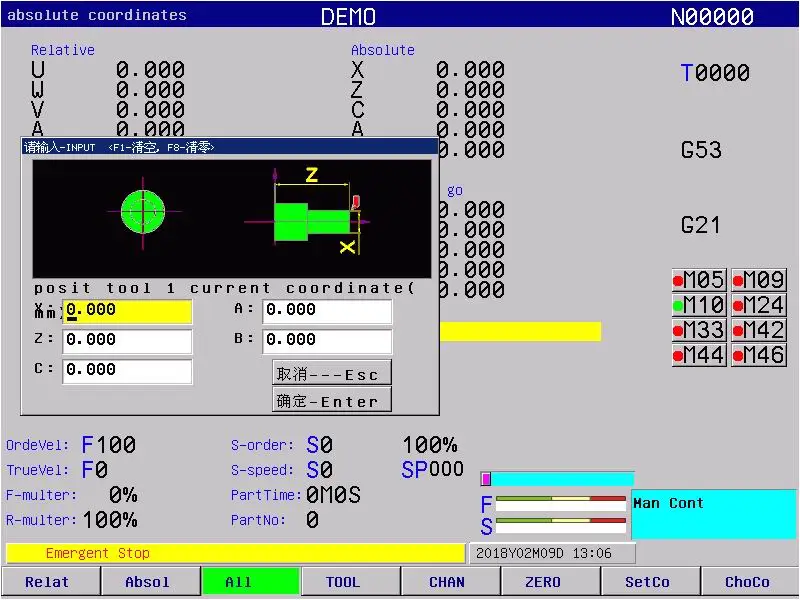Click the M42 indicator button

tap(758, 330)
